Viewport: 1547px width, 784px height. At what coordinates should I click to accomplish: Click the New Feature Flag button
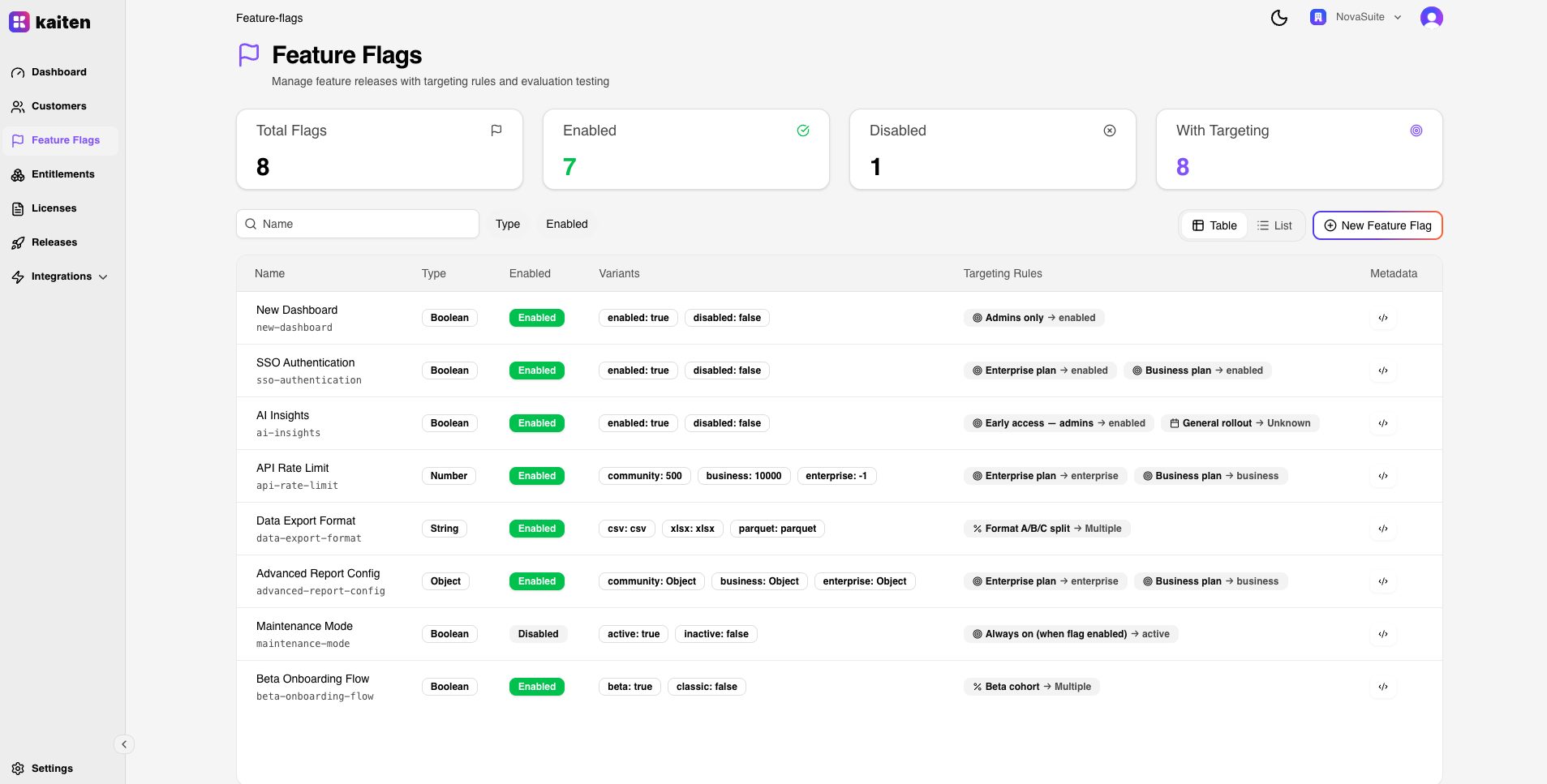tap(1377, 225)
